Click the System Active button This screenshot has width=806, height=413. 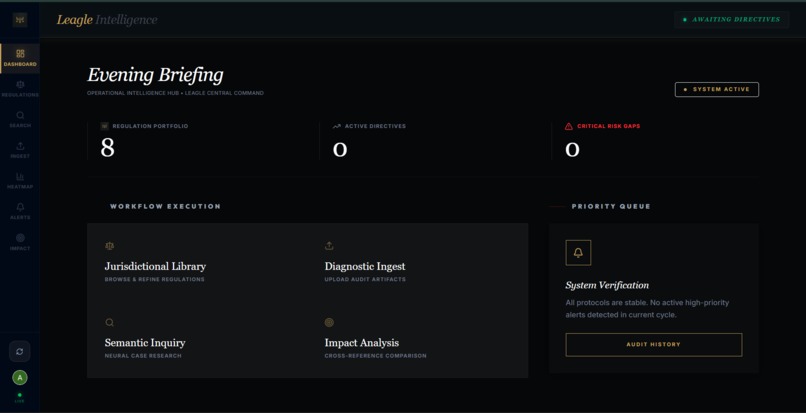717,89
